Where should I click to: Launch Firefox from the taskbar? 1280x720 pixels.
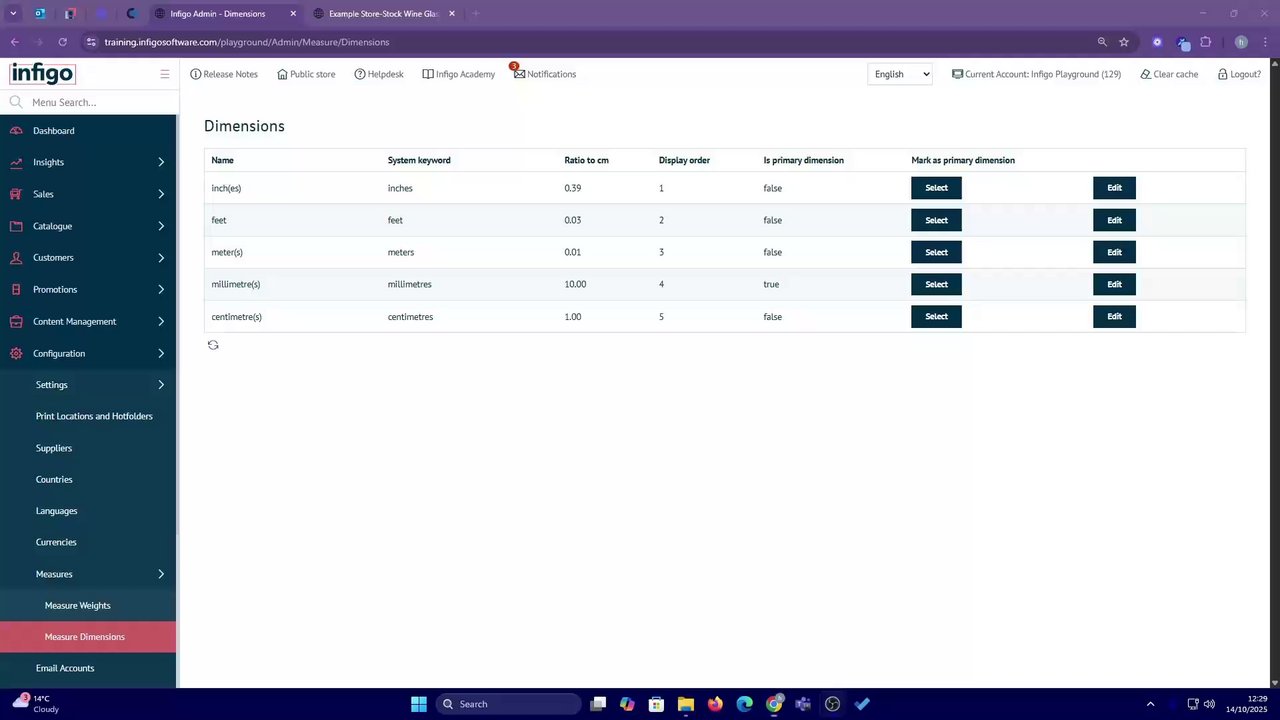pyautogui.click(x=715, y=704)
